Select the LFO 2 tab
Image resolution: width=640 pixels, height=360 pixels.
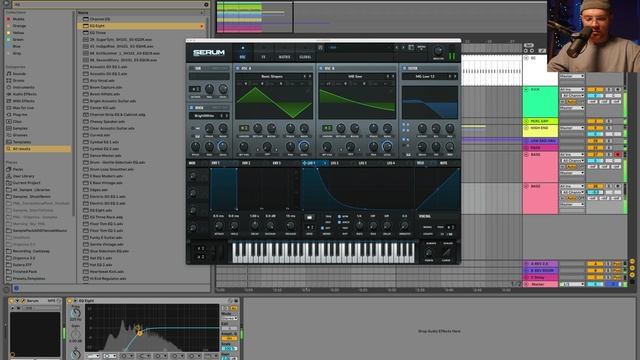334,163
